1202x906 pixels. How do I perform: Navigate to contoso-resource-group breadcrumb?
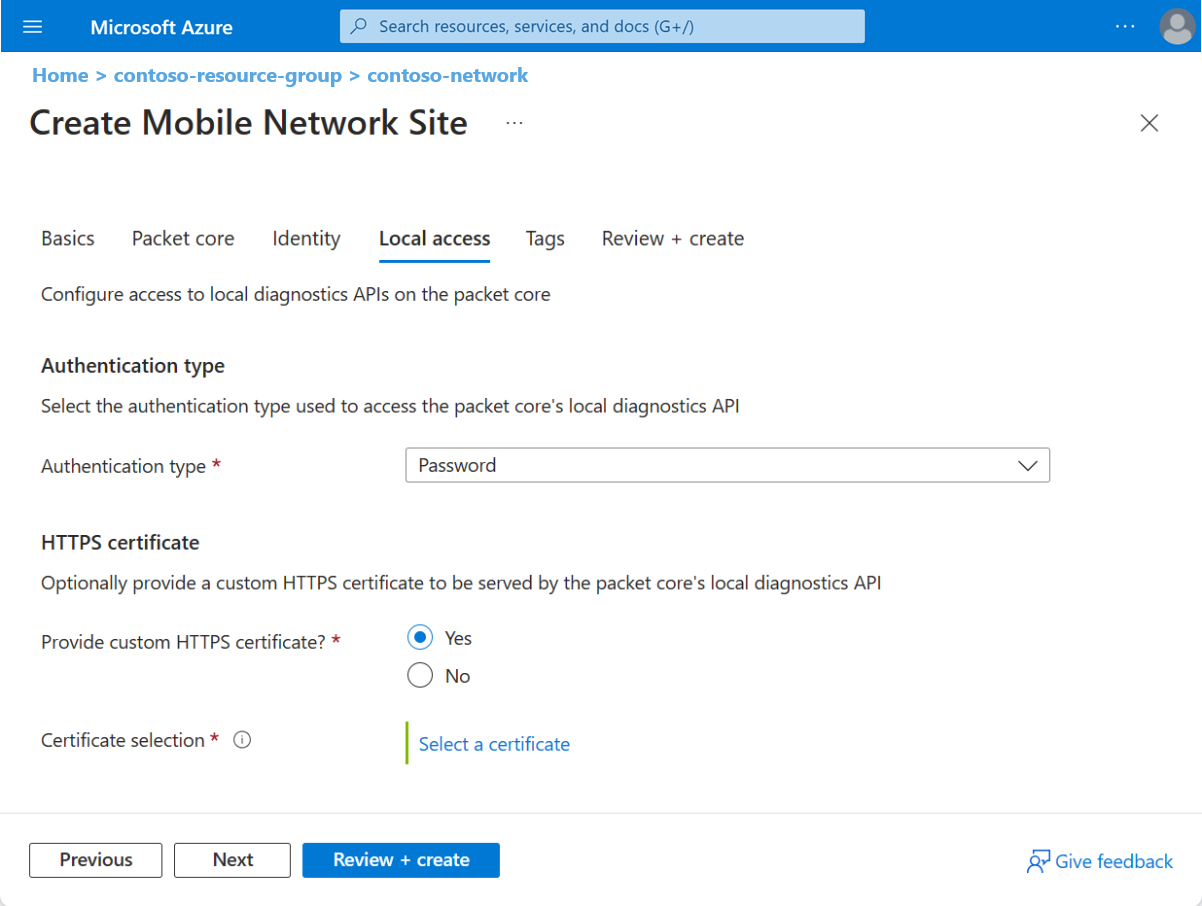tap(228, 75)
